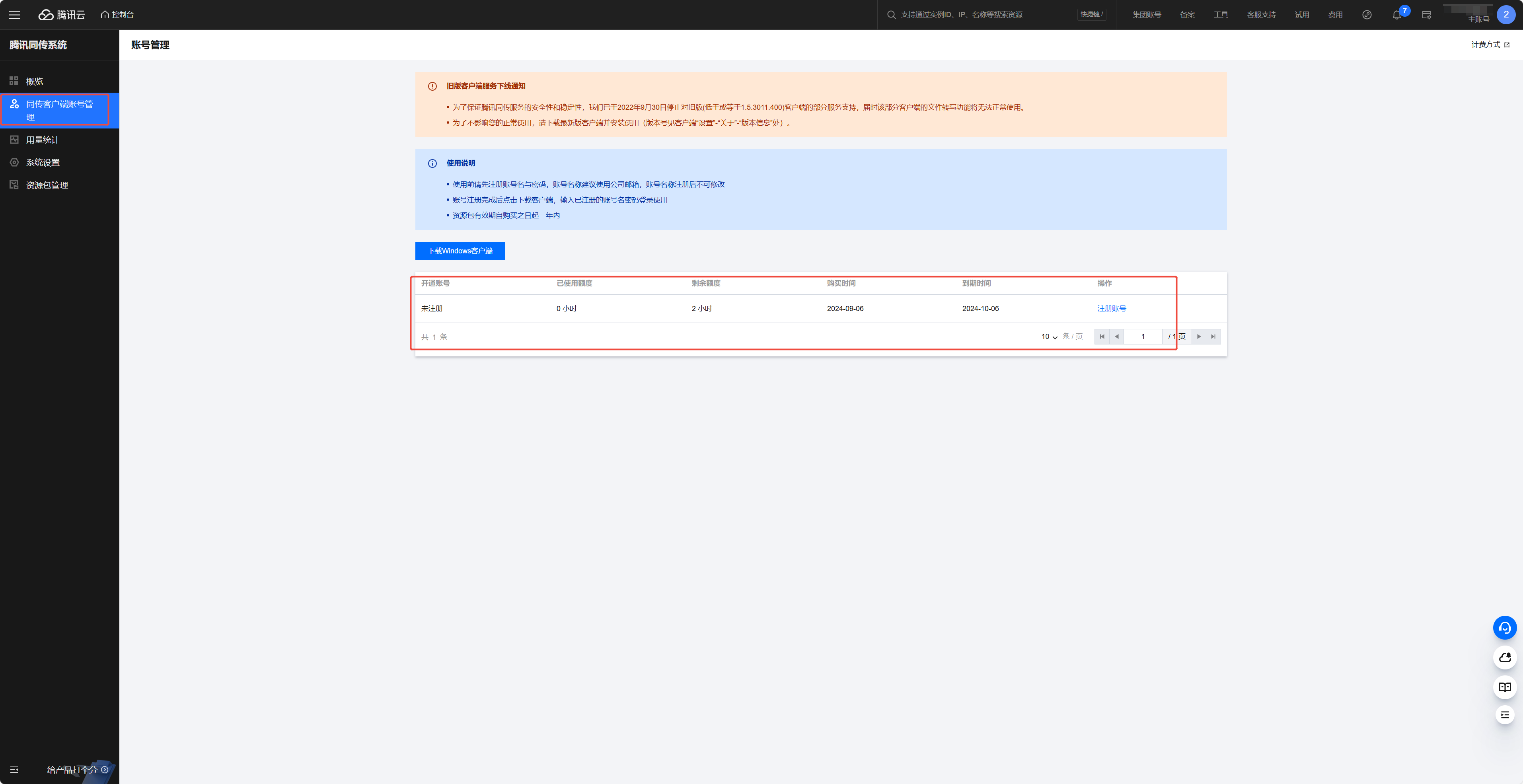Open the hamburger menu at top left
The height and width of the screenshot is (784, 1523).
click(14, 15)
